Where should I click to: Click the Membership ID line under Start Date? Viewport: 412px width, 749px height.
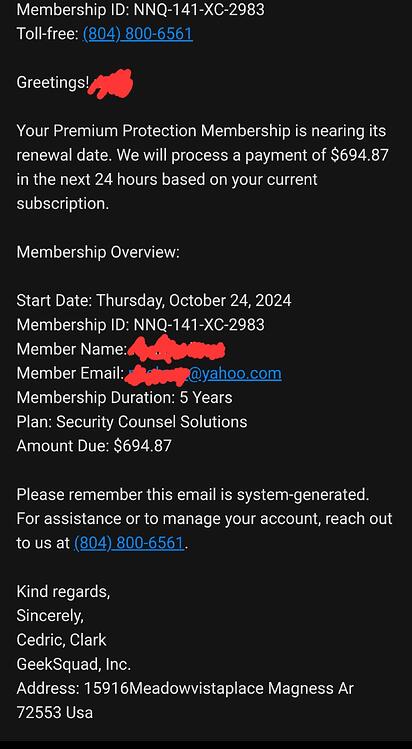(140, 325)
